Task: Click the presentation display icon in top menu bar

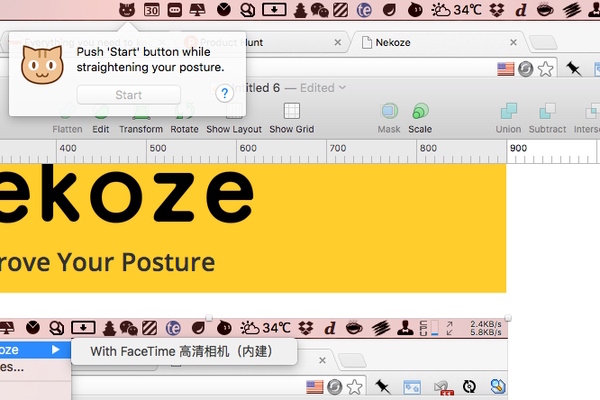Action: pos(197,10)
